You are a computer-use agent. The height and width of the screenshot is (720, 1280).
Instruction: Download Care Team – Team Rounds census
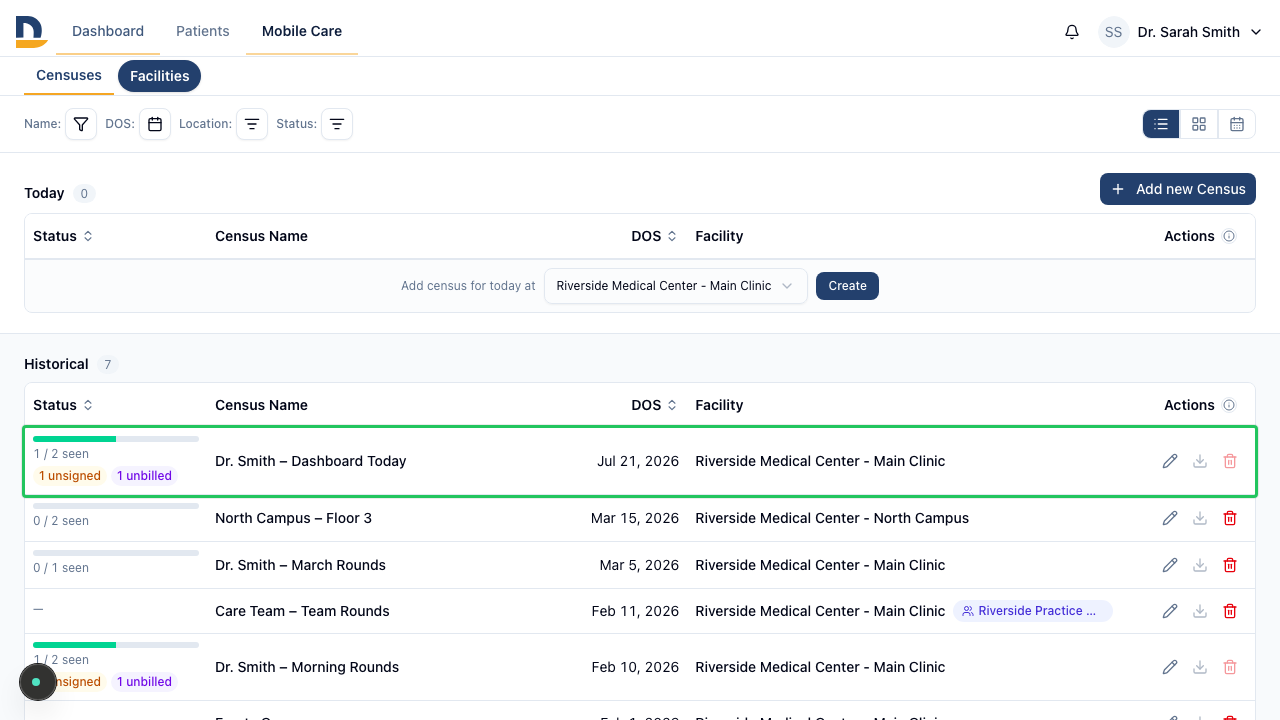click(x=1200, y=611)
